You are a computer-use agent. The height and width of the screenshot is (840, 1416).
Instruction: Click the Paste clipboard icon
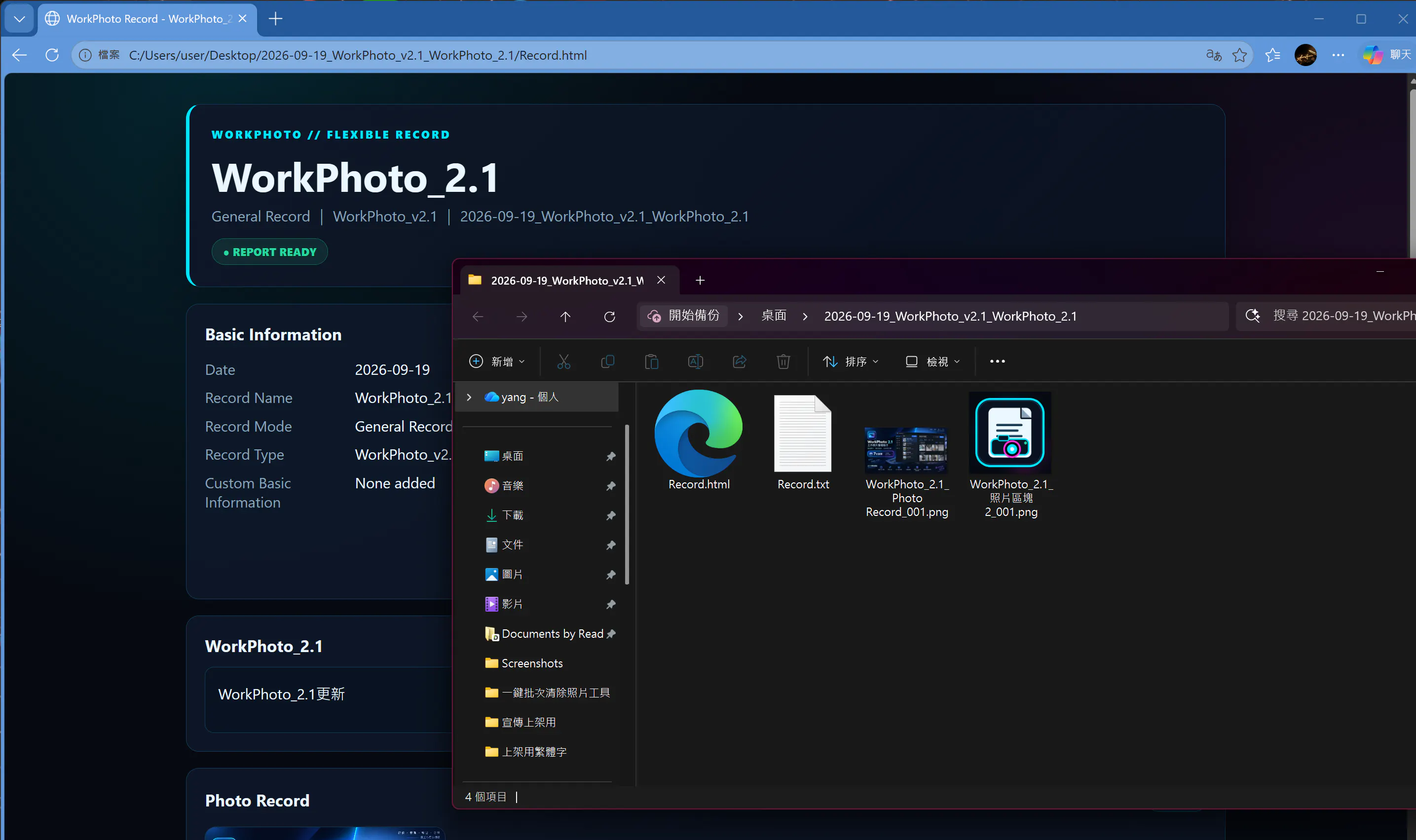pos(652,361)
